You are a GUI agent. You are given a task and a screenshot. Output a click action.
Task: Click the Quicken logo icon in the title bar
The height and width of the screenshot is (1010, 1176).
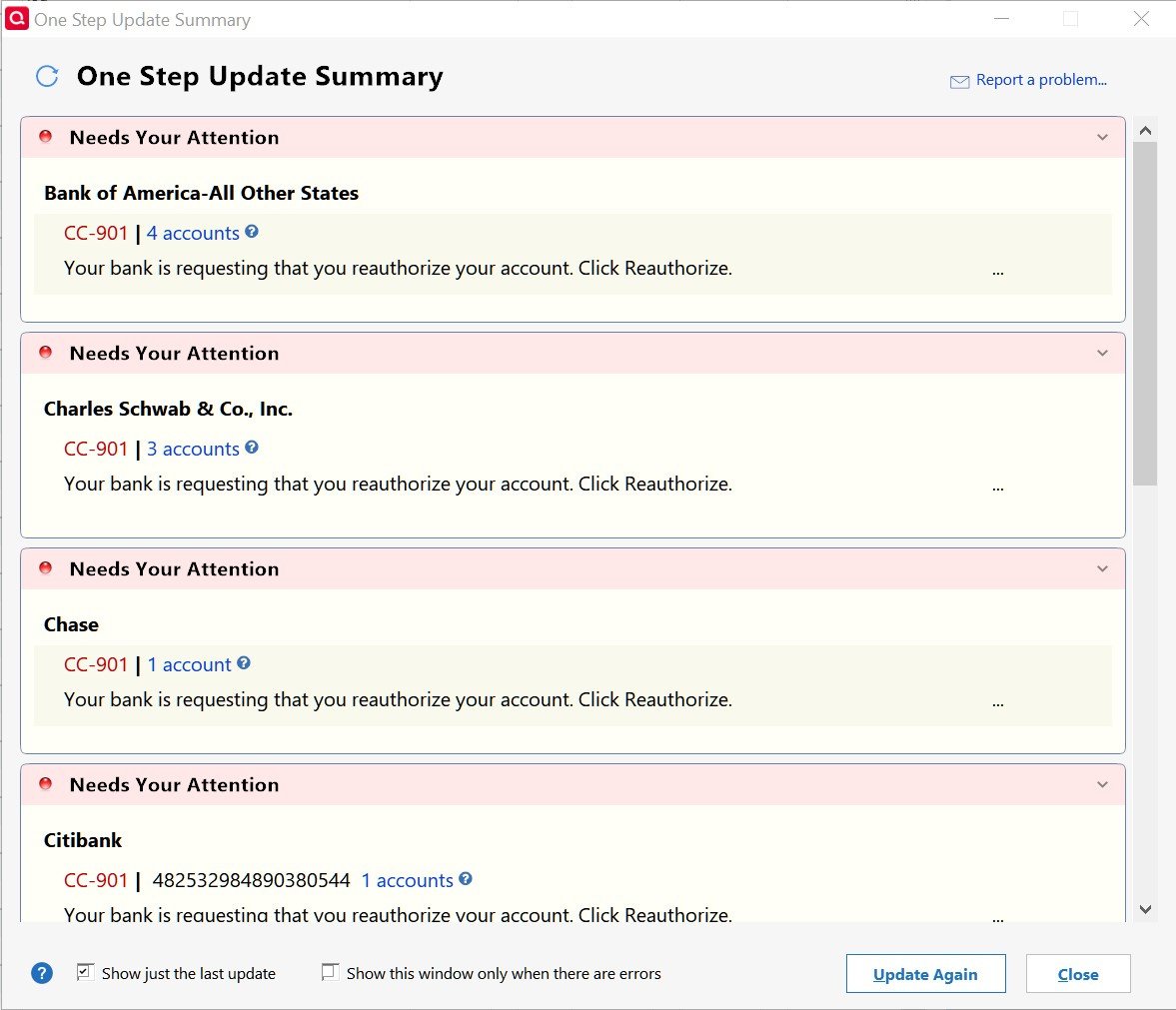(x=17, y=19)
